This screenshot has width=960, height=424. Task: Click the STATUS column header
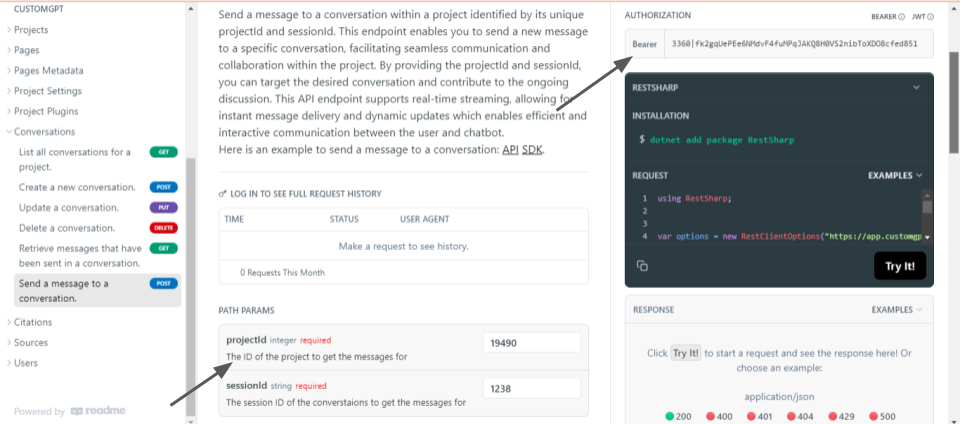coord(344,219)
